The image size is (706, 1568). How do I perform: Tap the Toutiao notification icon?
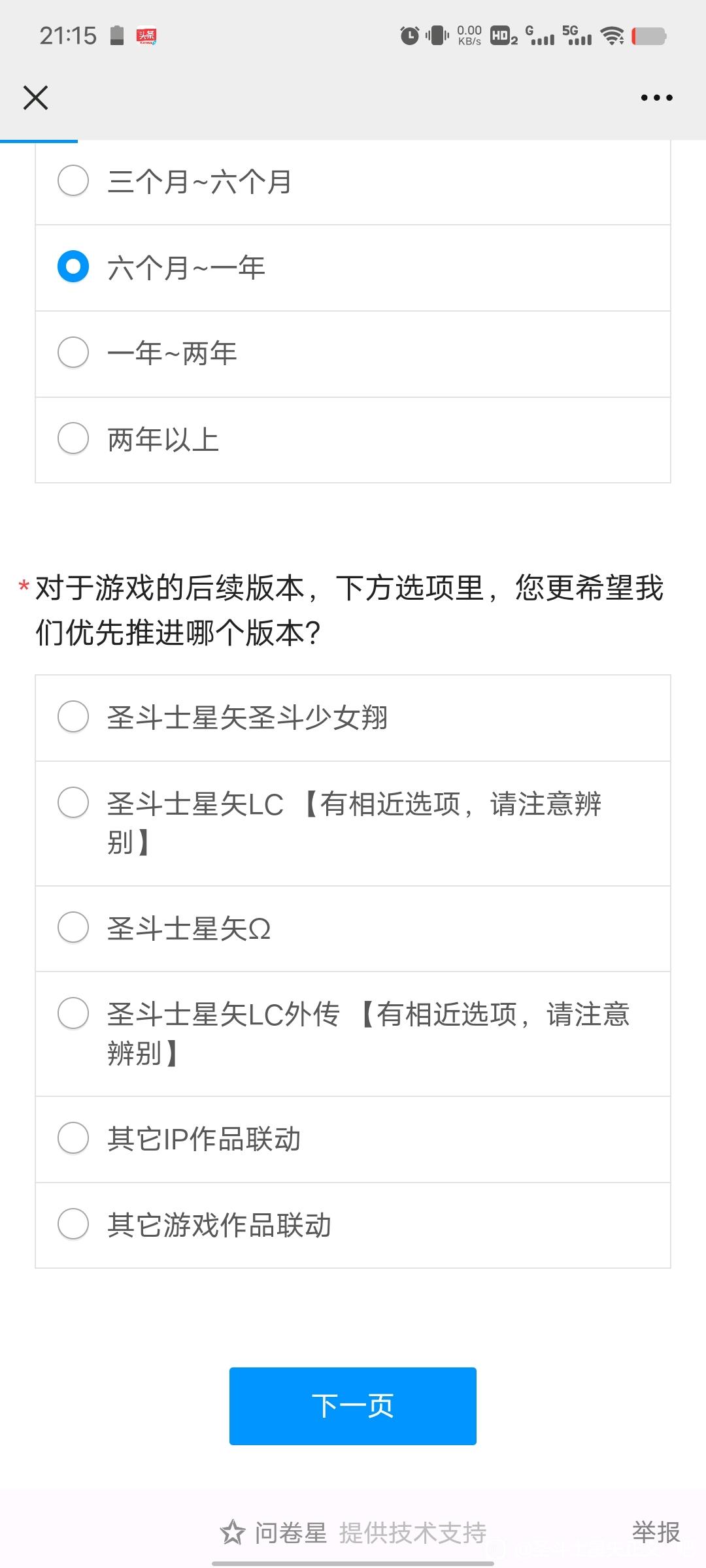[x=146, y=35]
